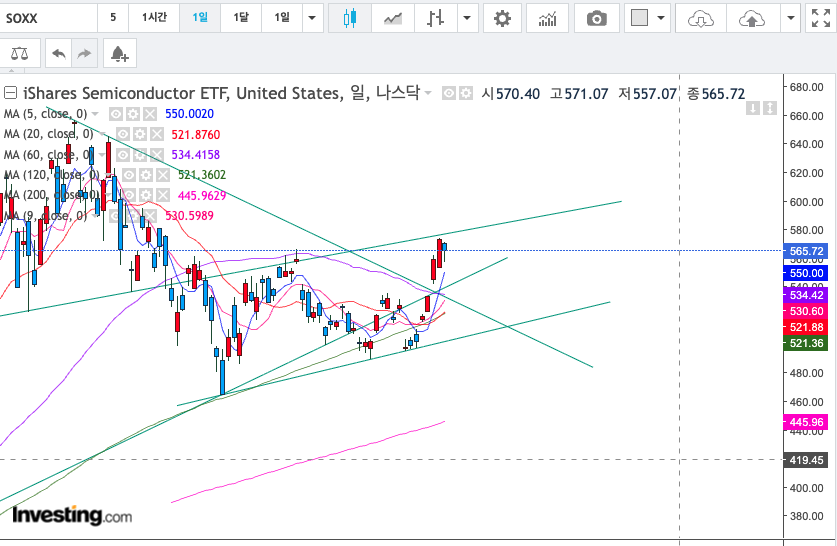Remove the MA 5 indicator

[150, 114]
